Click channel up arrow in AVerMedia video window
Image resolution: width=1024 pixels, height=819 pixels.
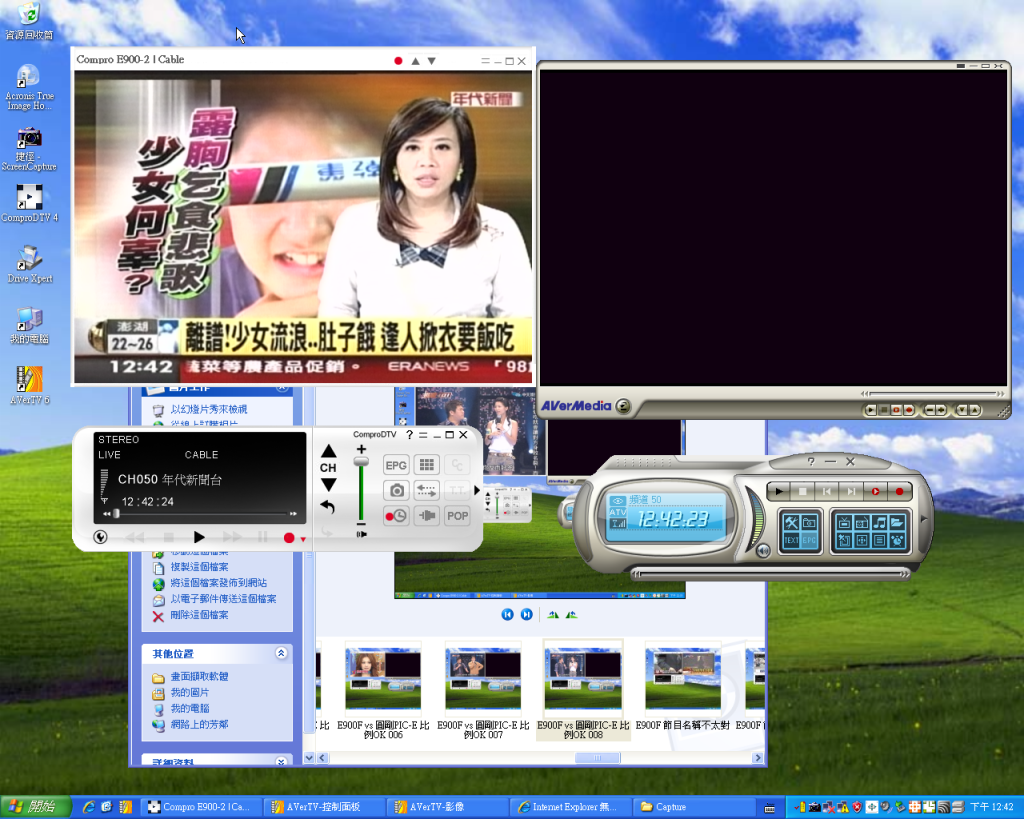click(974, 410)
